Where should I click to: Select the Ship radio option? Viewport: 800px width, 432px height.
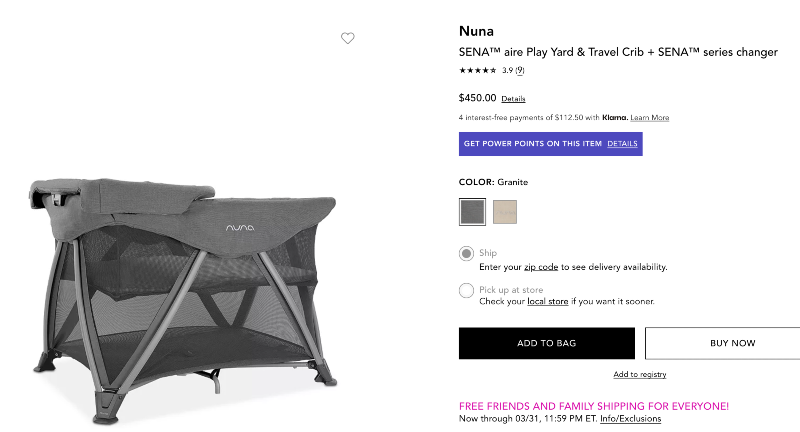coord(466,253)
